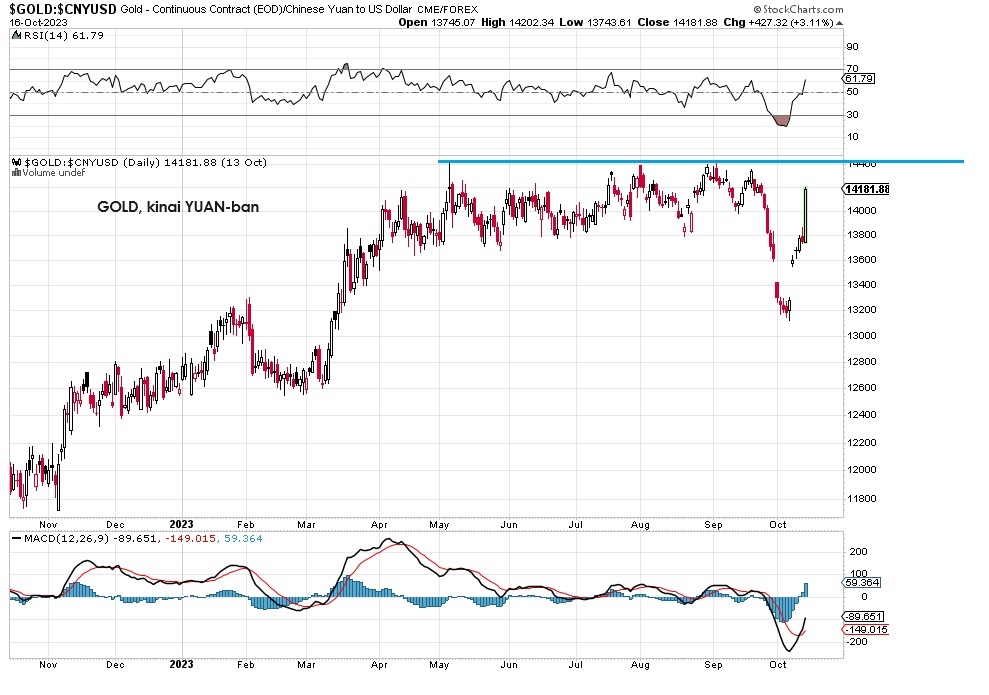
Task: Select the 14181.88 current price tag
Action: pyautogui.click(x=866, y=189)
